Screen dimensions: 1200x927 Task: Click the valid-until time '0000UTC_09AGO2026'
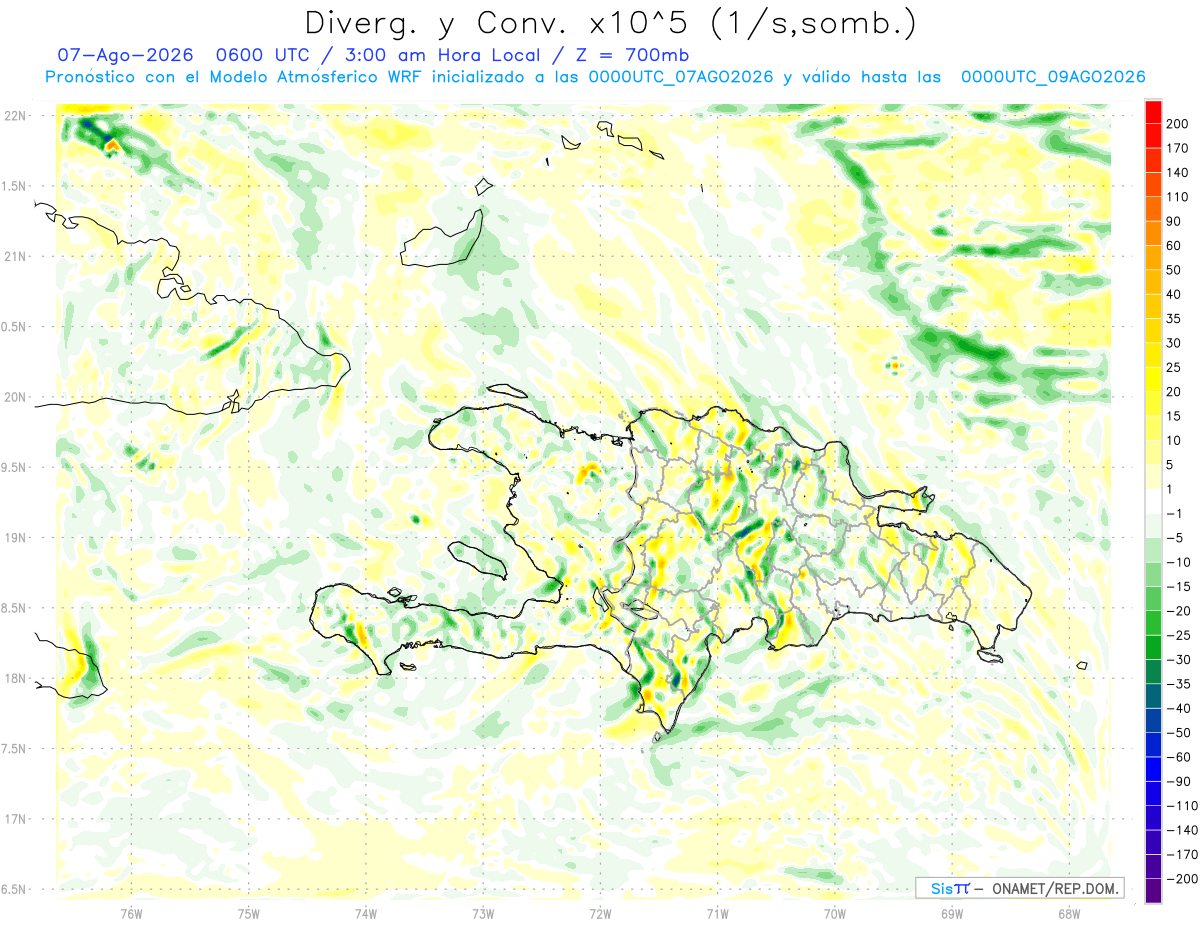click(1053, 77)
